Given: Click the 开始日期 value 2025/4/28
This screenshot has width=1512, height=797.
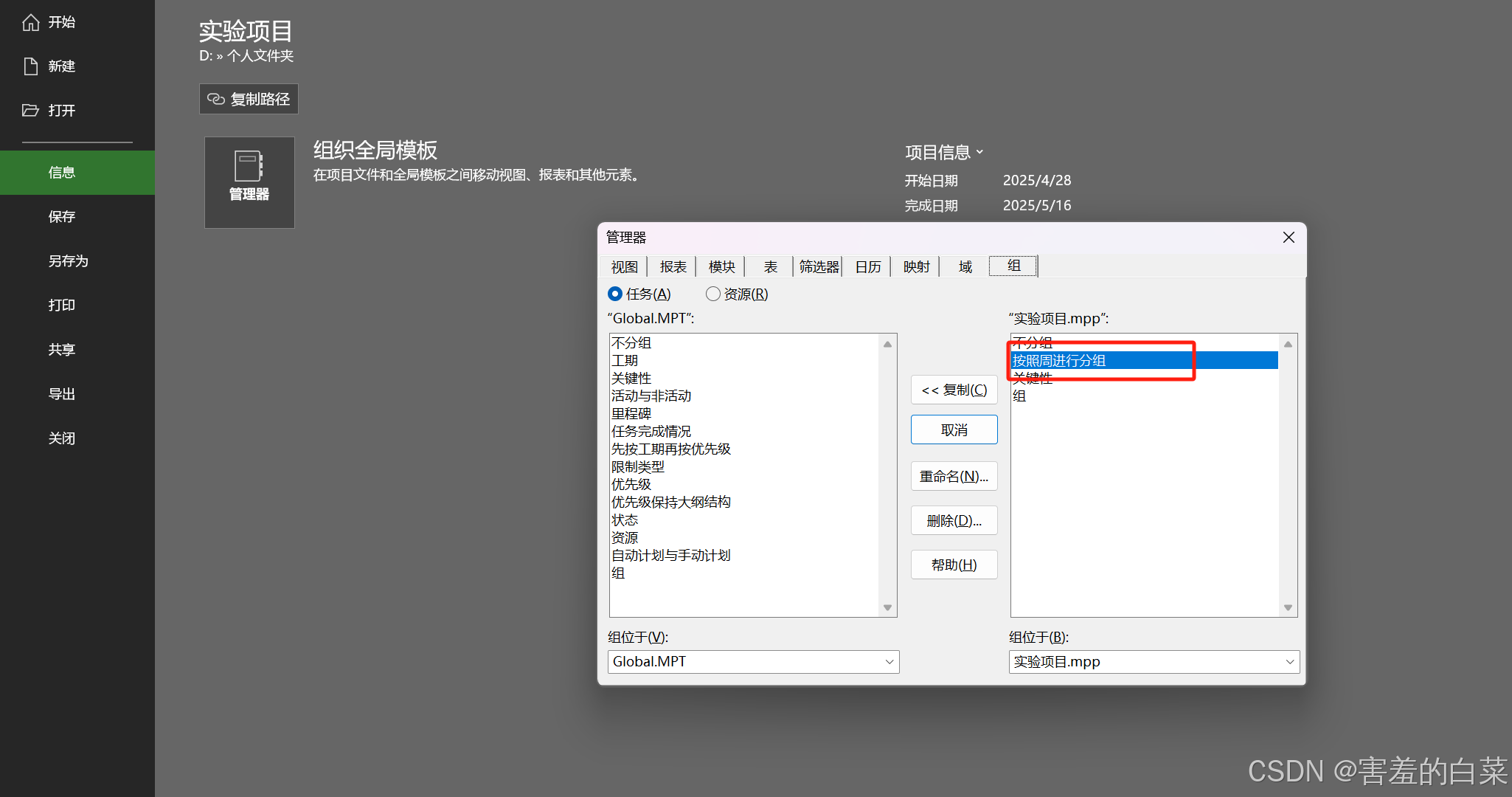Looking at the screenshot, I should [1037, 180].
